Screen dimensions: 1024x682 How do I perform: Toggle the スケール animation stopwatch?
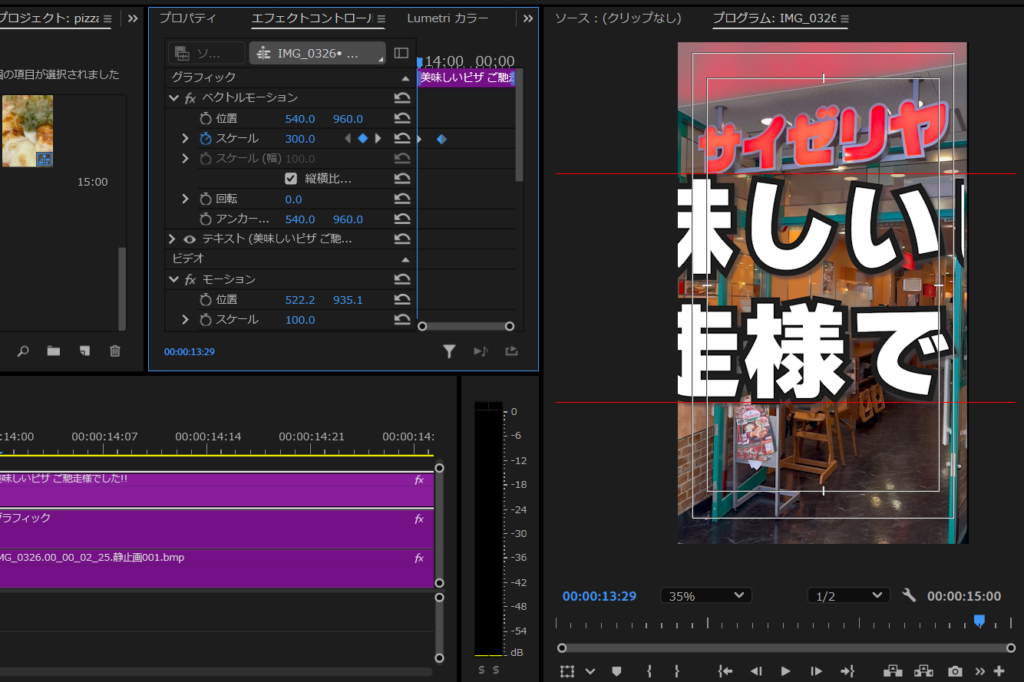(206, 139)
